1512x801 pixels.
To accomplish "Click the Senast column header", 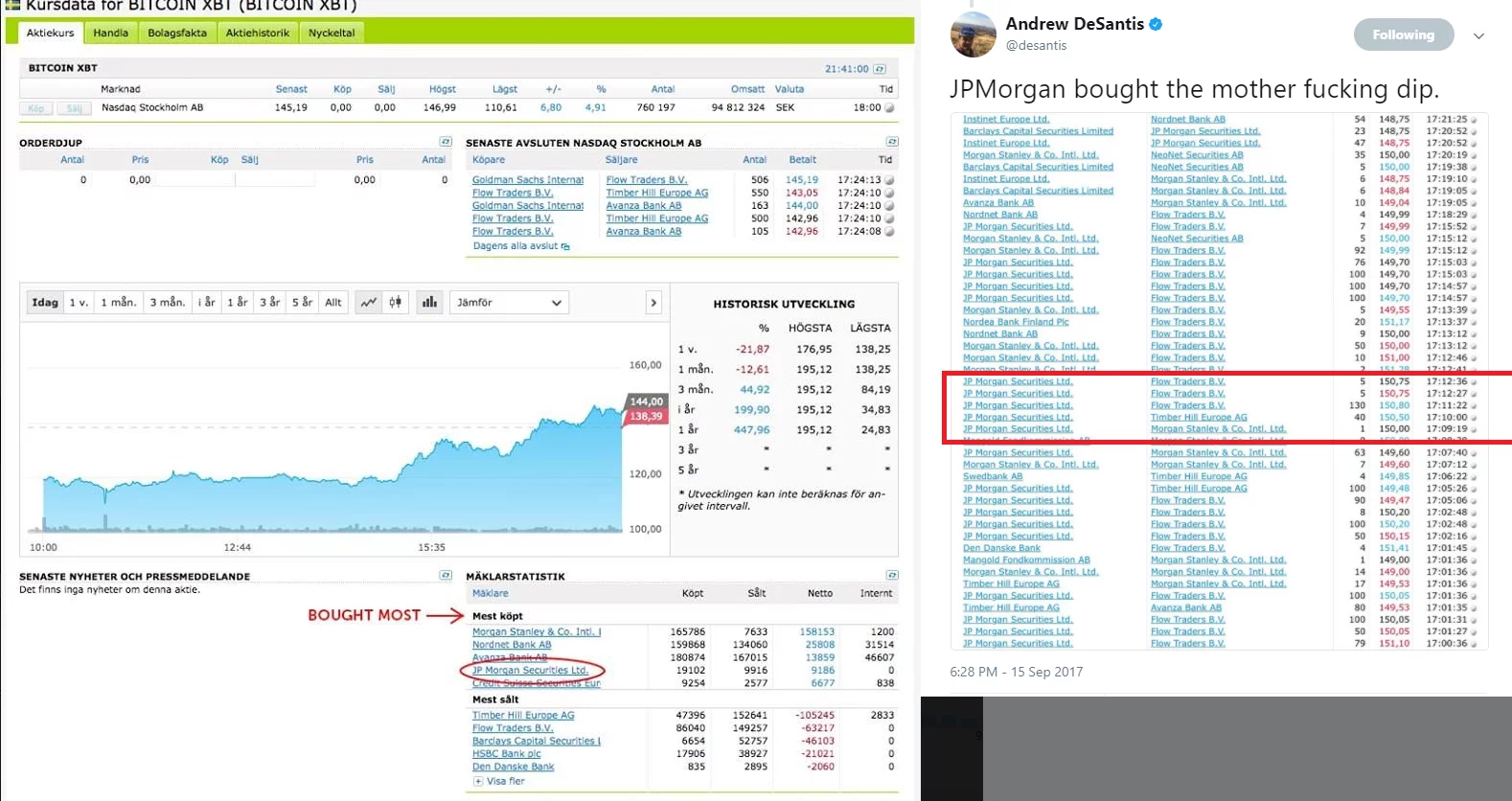I will 291,89.
